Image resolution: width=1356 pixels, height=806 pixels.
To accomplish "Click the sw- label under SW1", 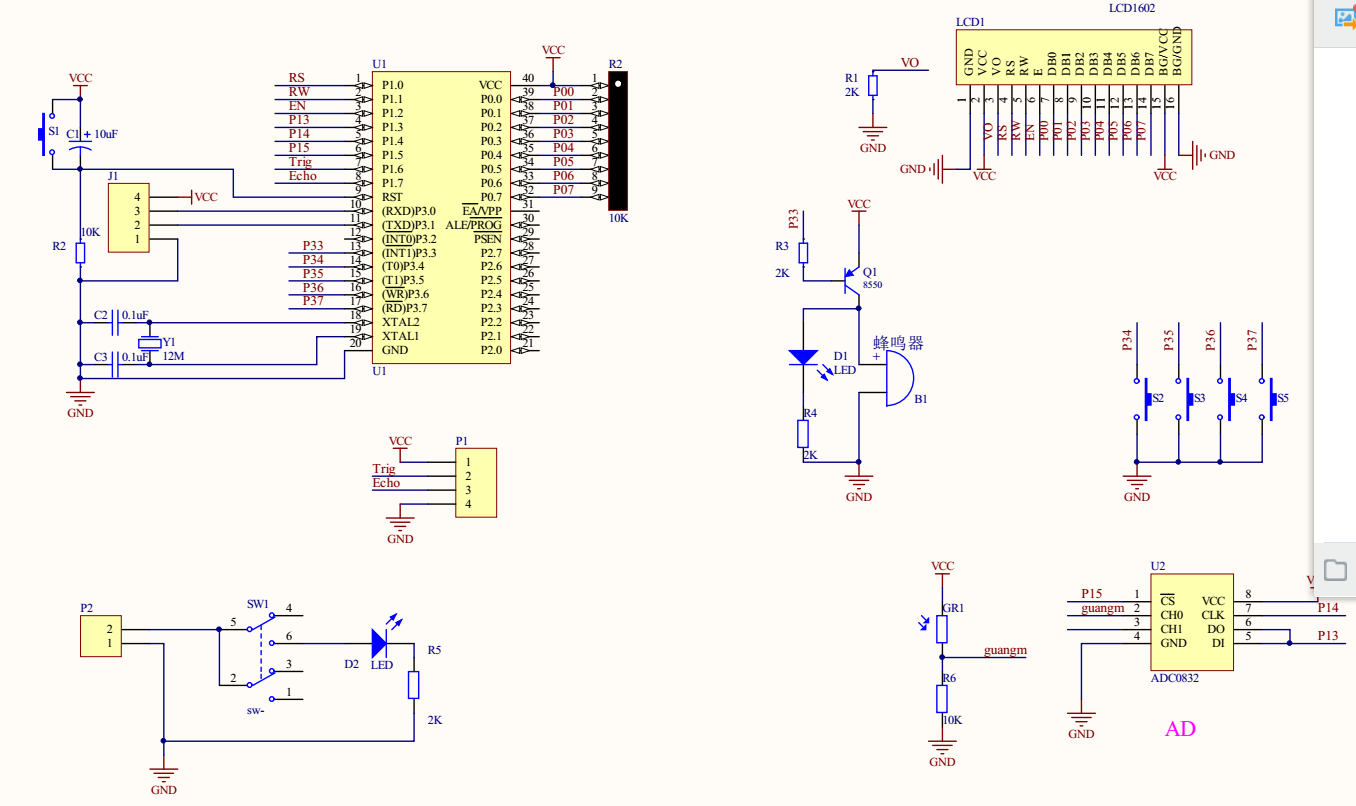I will [x=258, y=711].
